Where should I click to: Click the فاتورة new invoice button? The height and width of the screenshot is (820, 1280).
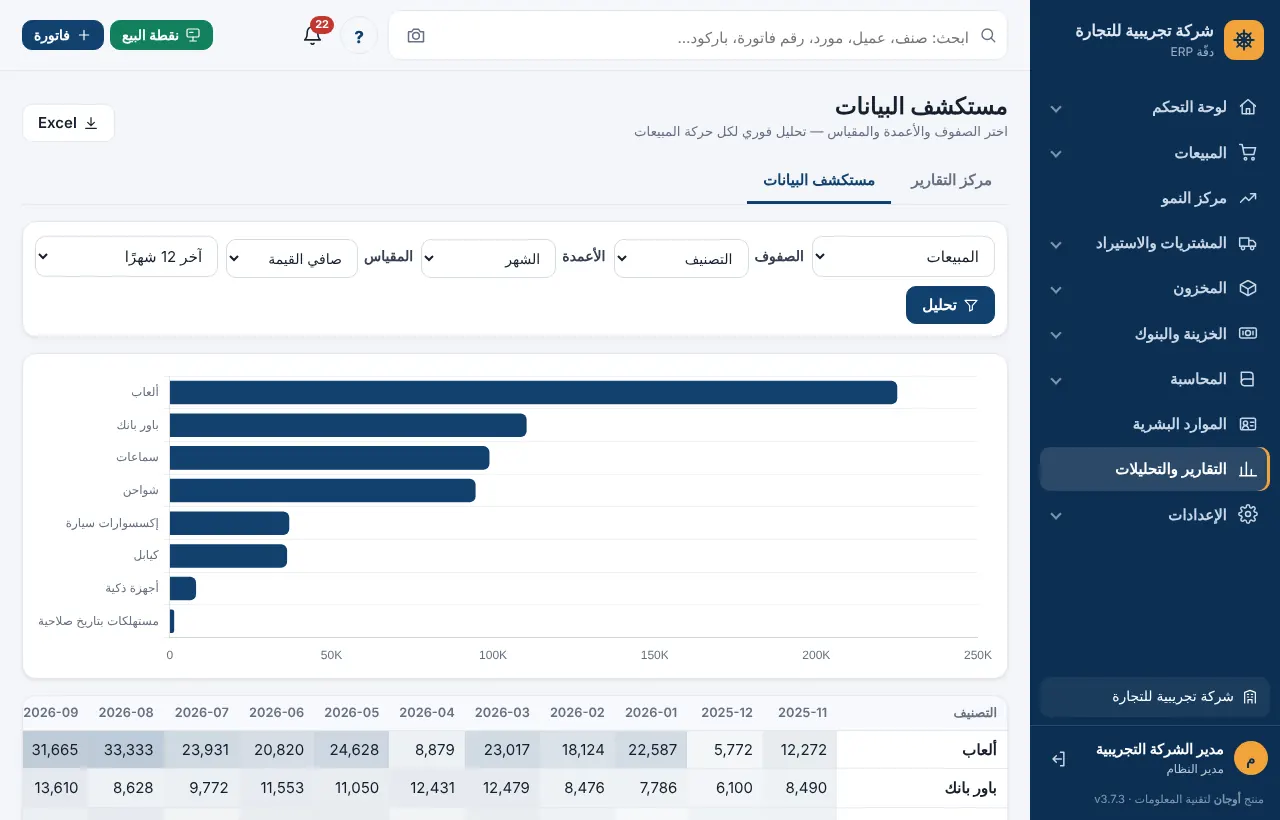(63, 35)
